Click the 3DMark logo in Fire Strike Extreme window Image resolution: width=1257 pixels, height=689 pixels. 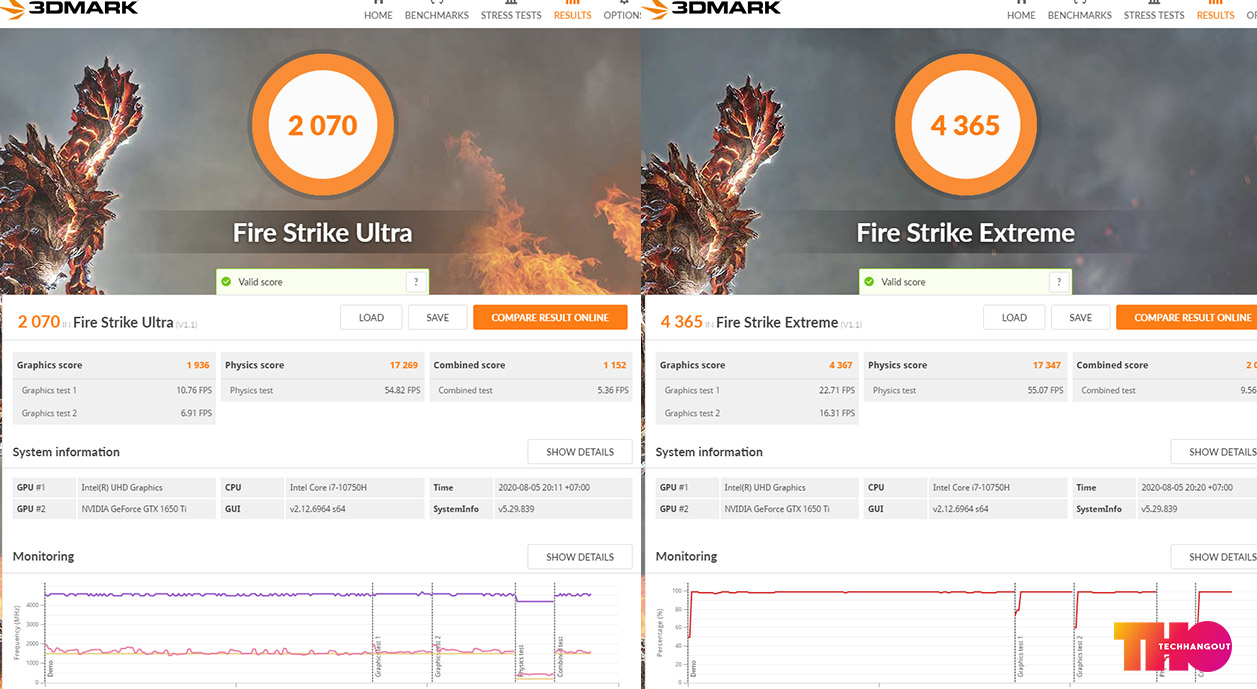tap(712, 8)
